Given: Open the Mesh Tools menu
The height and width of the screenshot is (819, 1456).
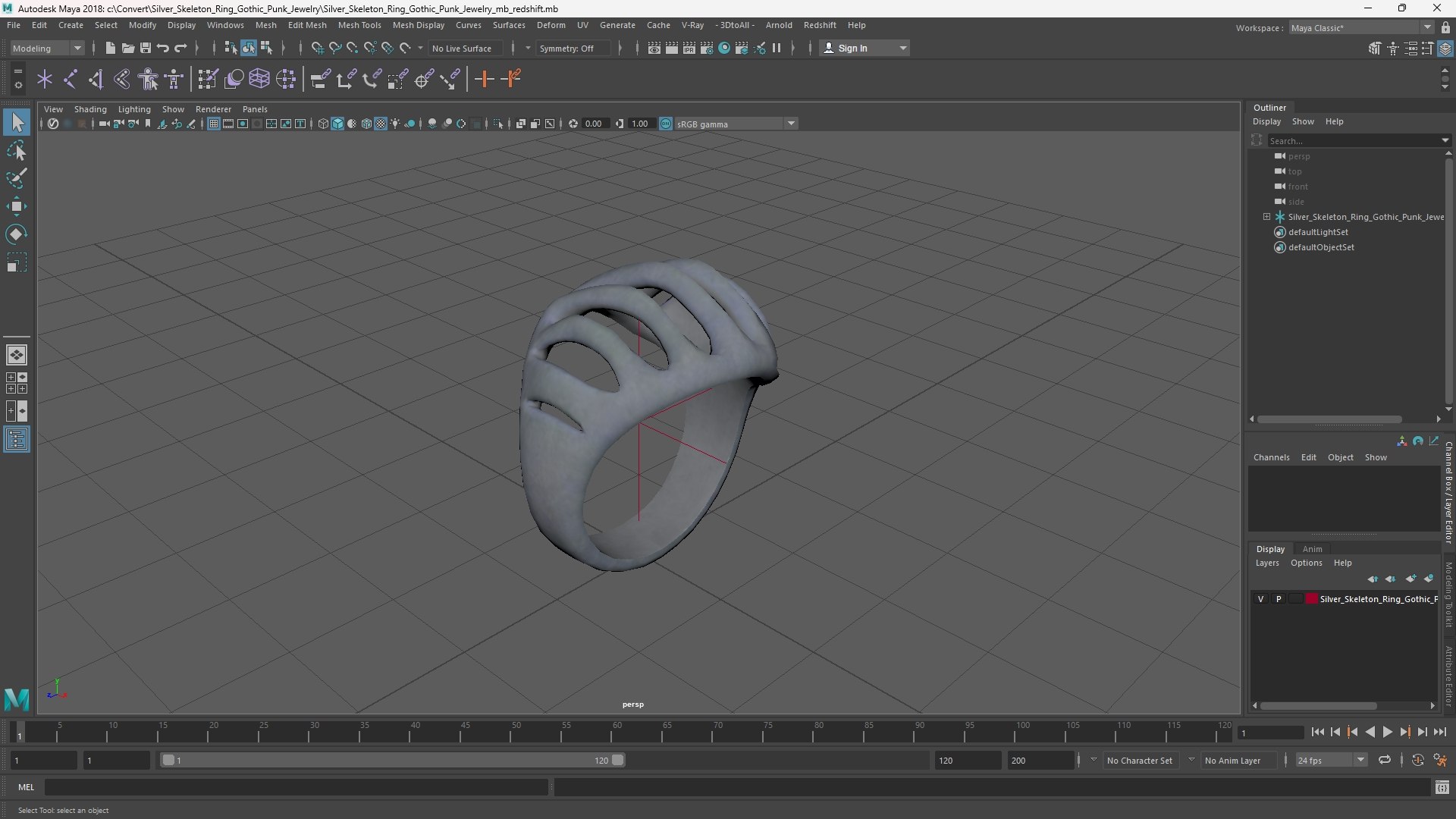Looking at the screenshot, I should coord(359,25).
